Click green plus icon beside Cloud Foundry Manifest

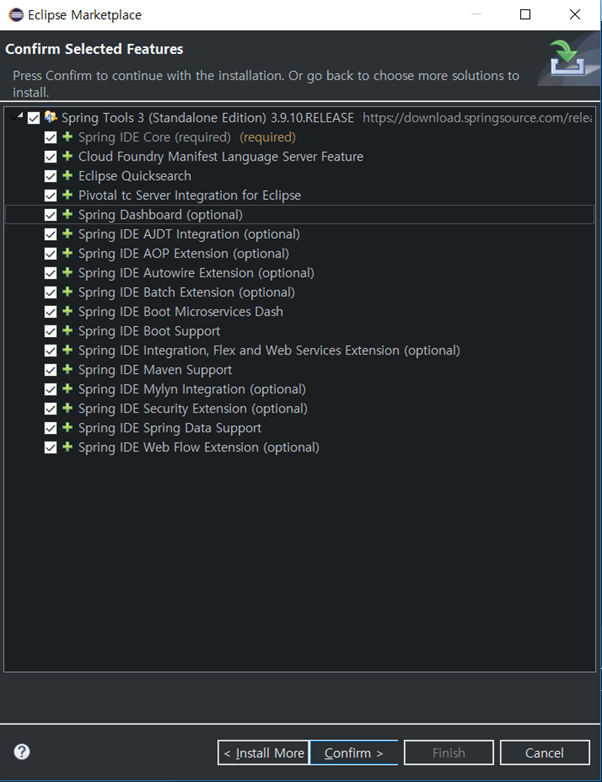tap(67, 156)
